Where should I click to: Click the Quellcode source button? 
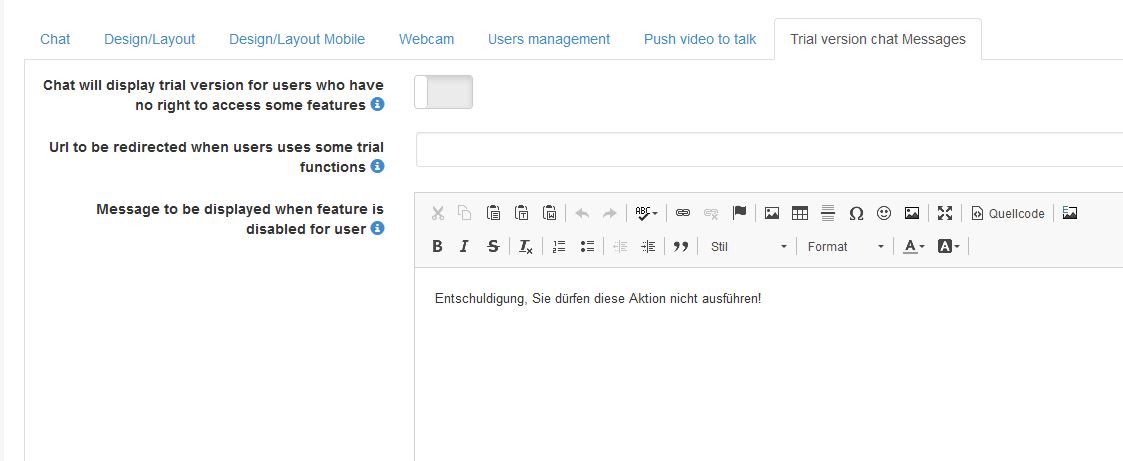pos(1008,213)
